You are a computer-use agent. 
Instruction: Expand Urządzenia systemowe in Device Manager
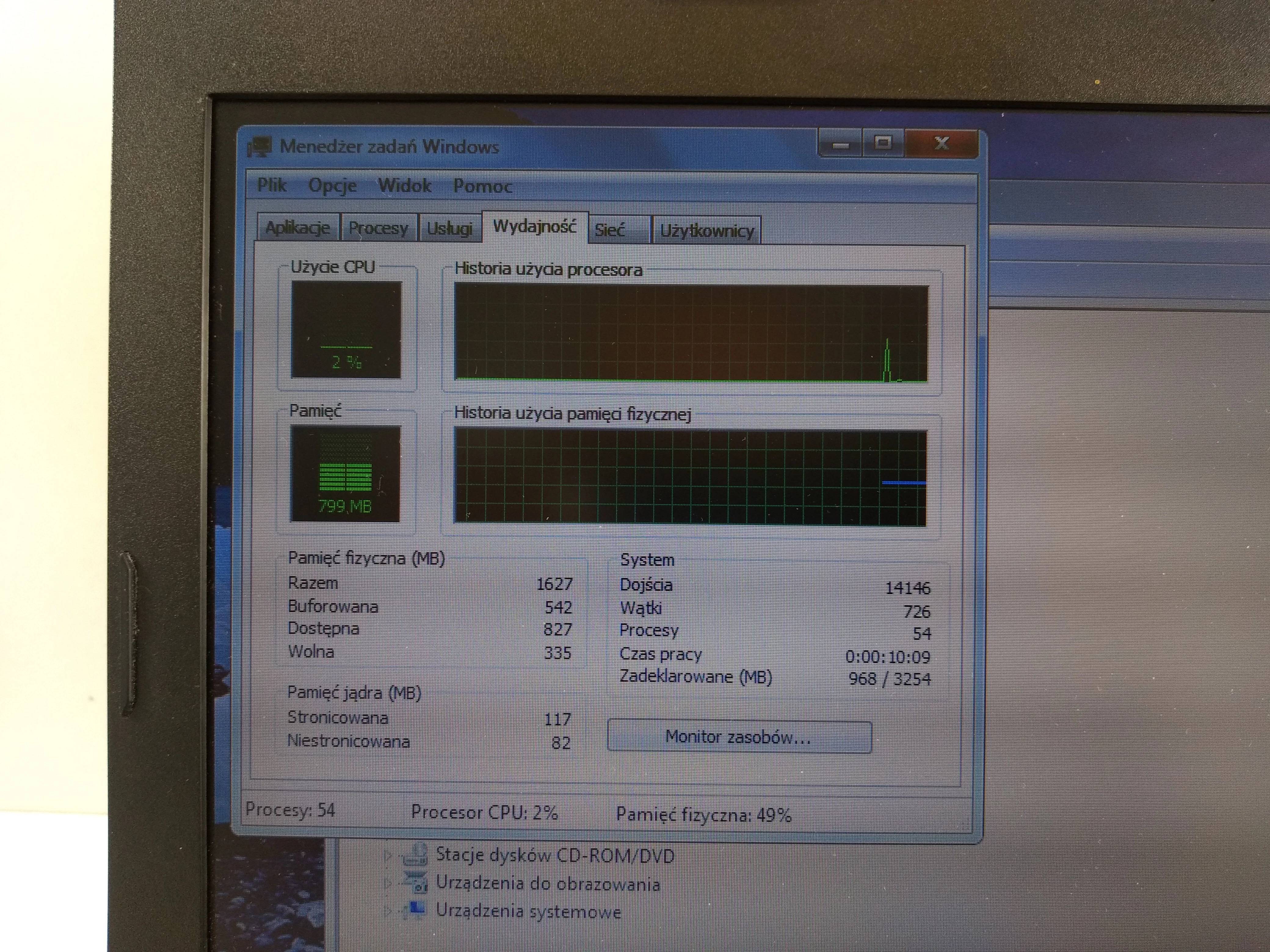tap(389, 910)
